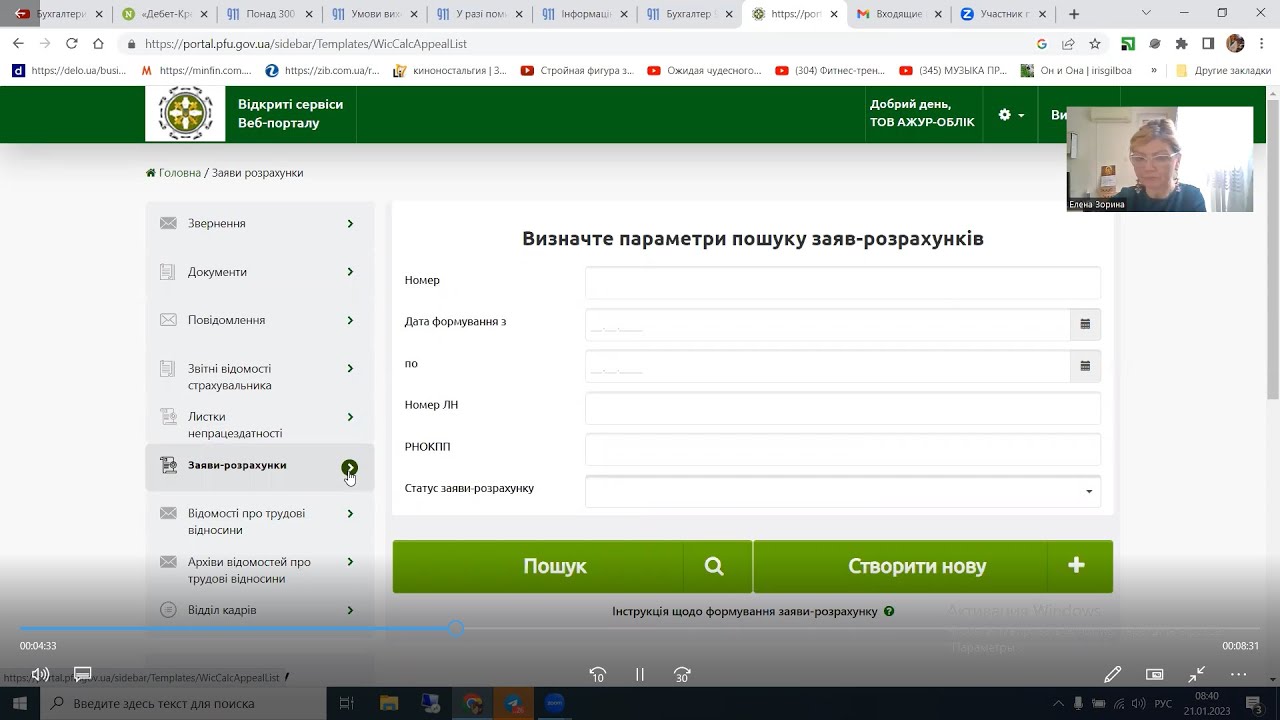1280x720 pixels.
Task: Click the video progress slider handle
Action: [456, 629]
